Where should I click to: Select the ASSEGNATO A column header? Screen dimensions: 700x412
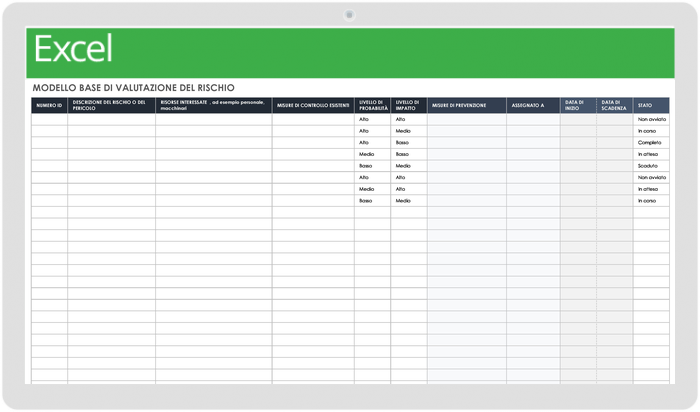(533, 105)
